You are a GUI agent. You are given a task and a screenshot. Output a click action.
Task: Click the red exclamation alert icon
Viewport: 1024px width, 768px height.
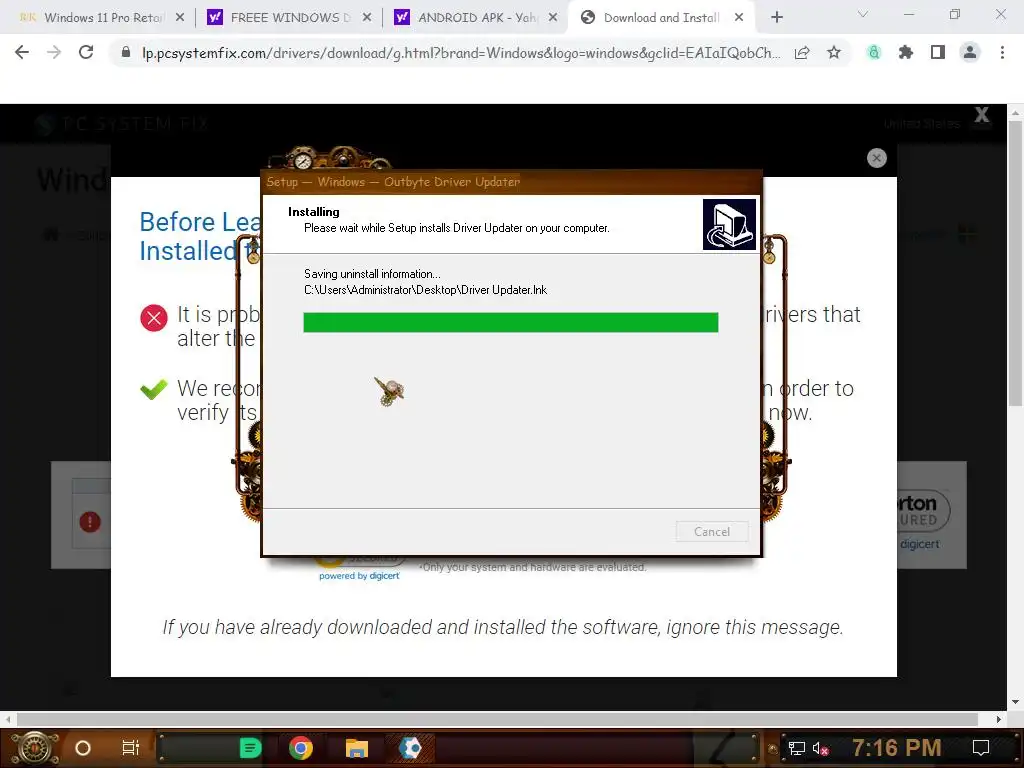(x=90, y=522)
